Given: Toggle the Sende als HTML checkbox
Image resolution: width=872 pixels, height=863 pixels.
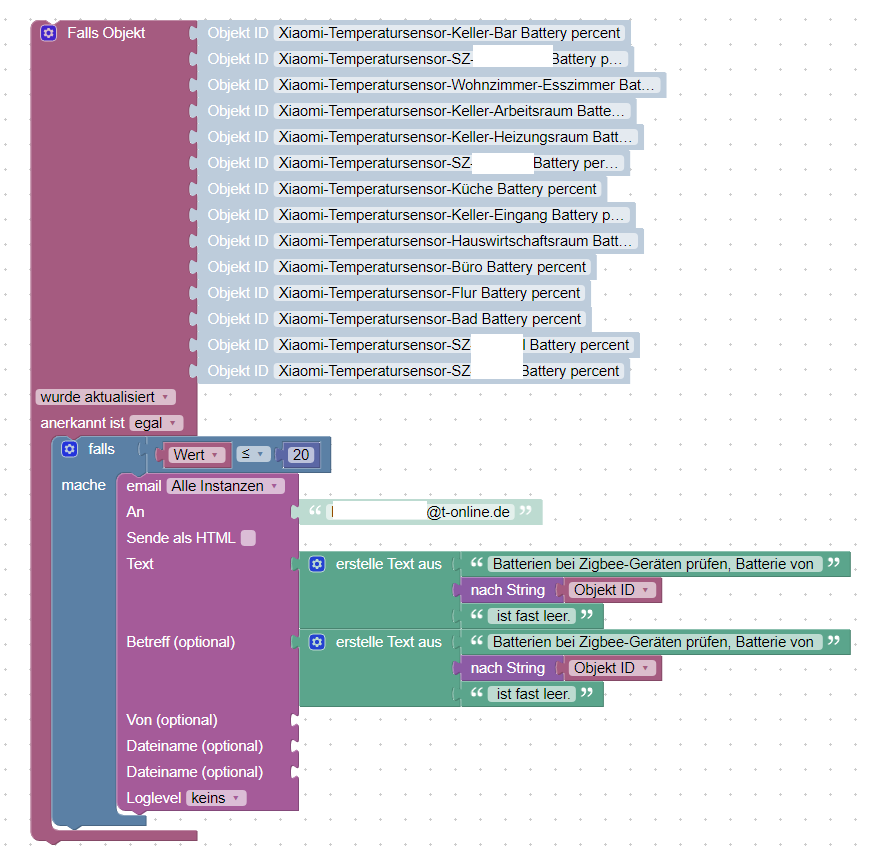Looking at the screenshot, I should point(248,538).
